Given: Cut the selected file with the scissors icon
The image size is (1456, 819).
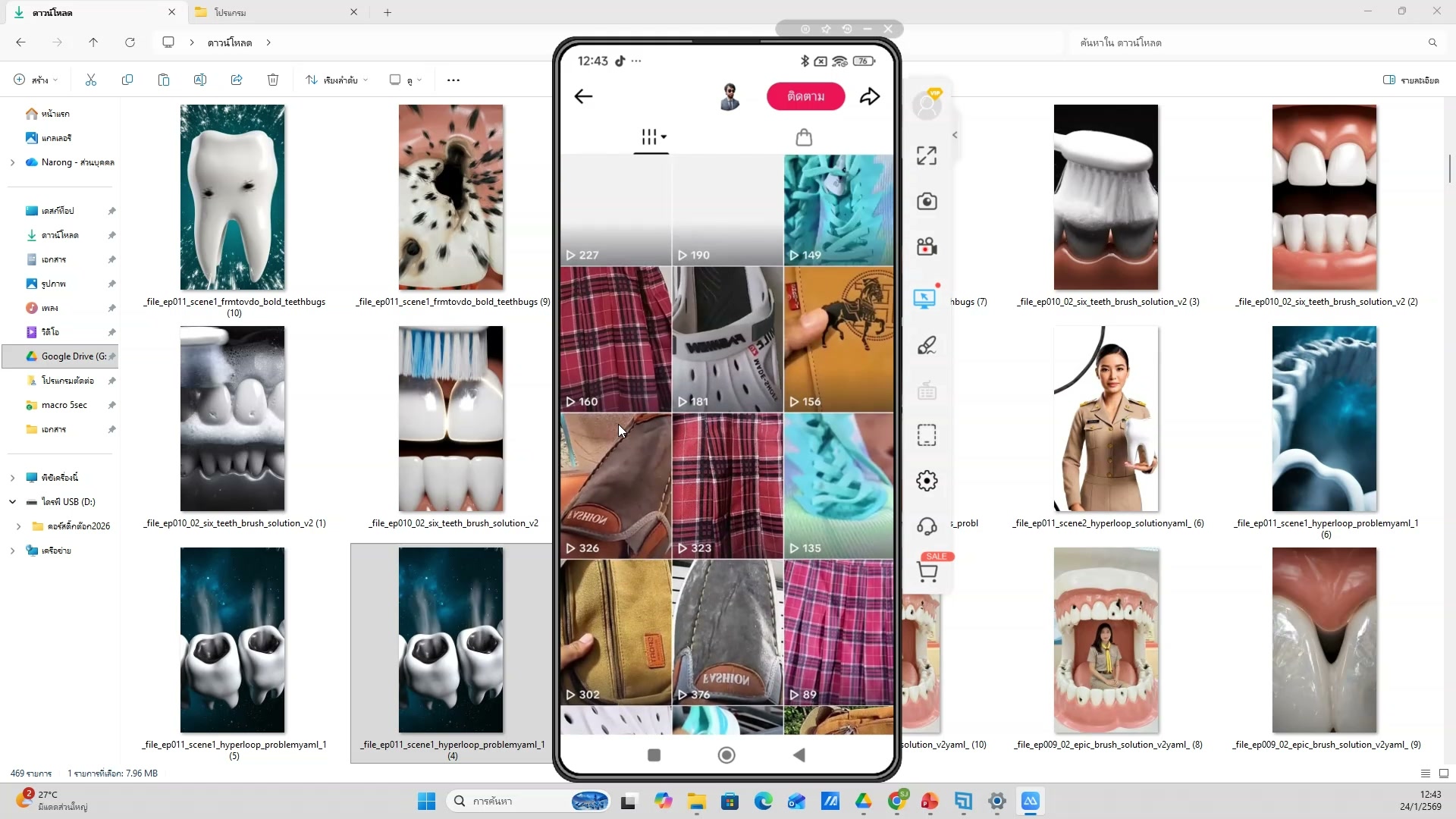Looking at the screenshot, I should pos(90,80).
